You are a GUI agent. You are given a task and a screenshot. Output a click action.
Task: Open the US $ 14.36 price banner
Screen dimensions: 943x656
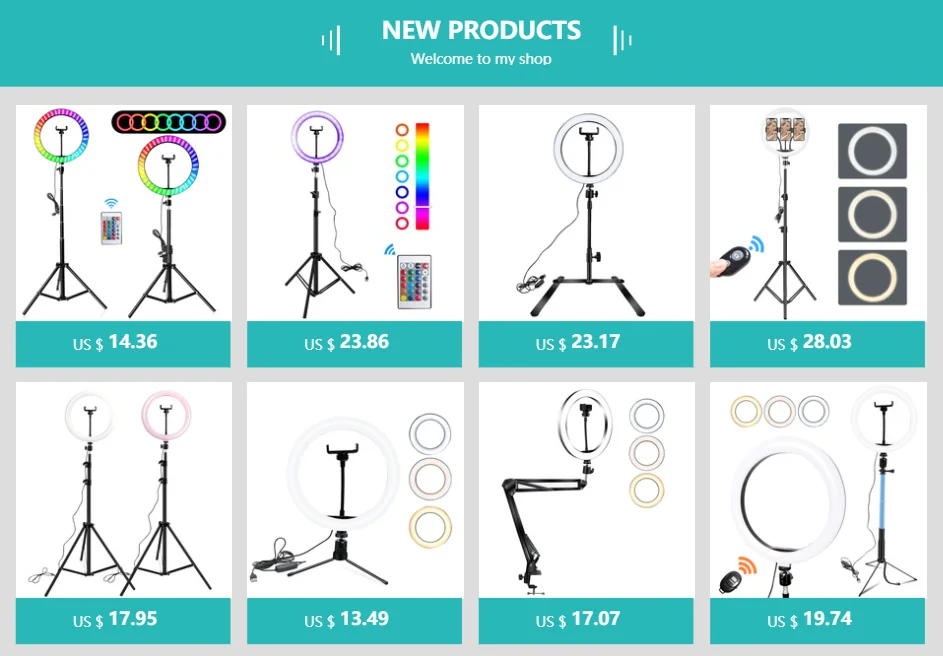123,344
